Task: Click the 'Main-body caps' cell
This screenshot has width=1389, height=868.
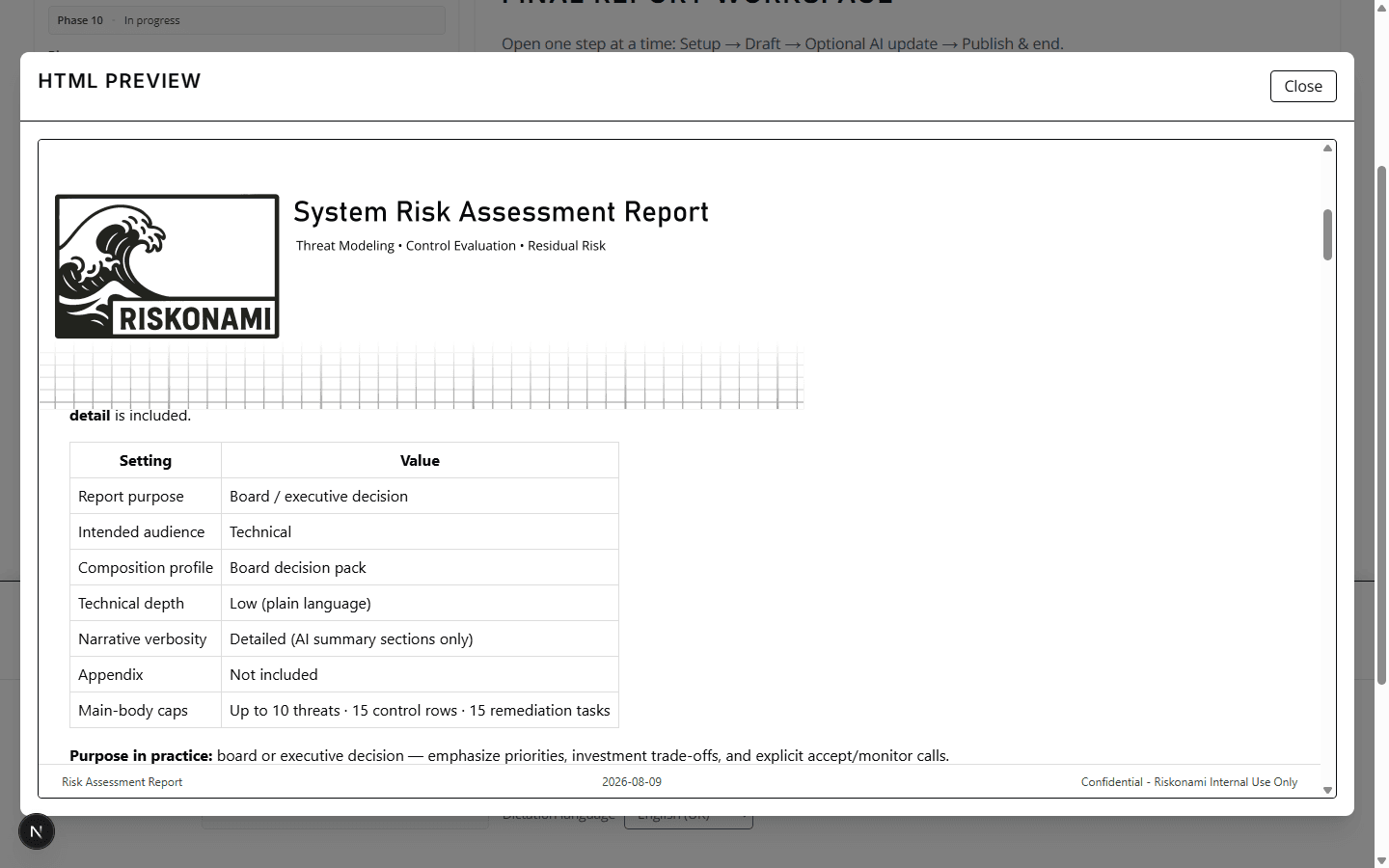Action: pos(146,711)
